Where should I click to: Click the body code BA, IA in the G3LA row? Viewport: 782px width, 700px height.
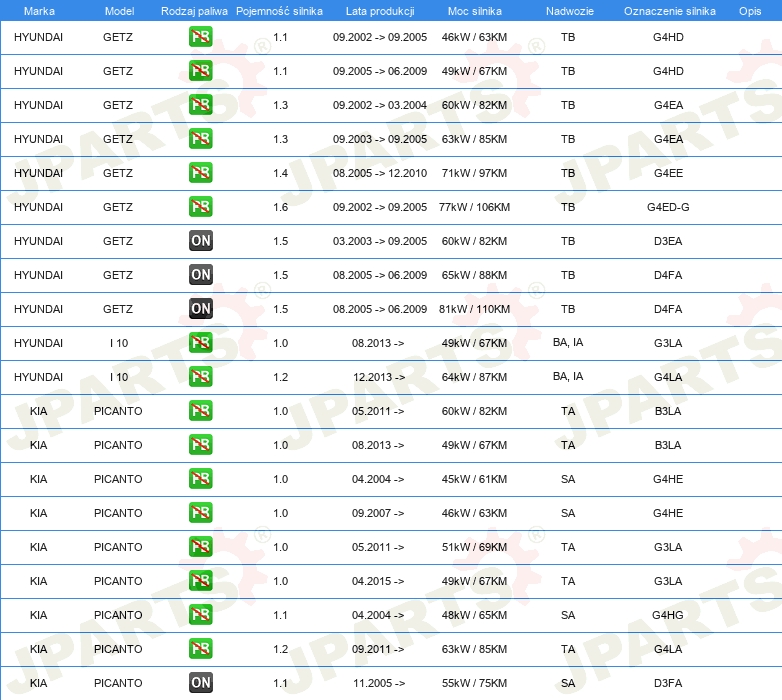pos(568,342)
